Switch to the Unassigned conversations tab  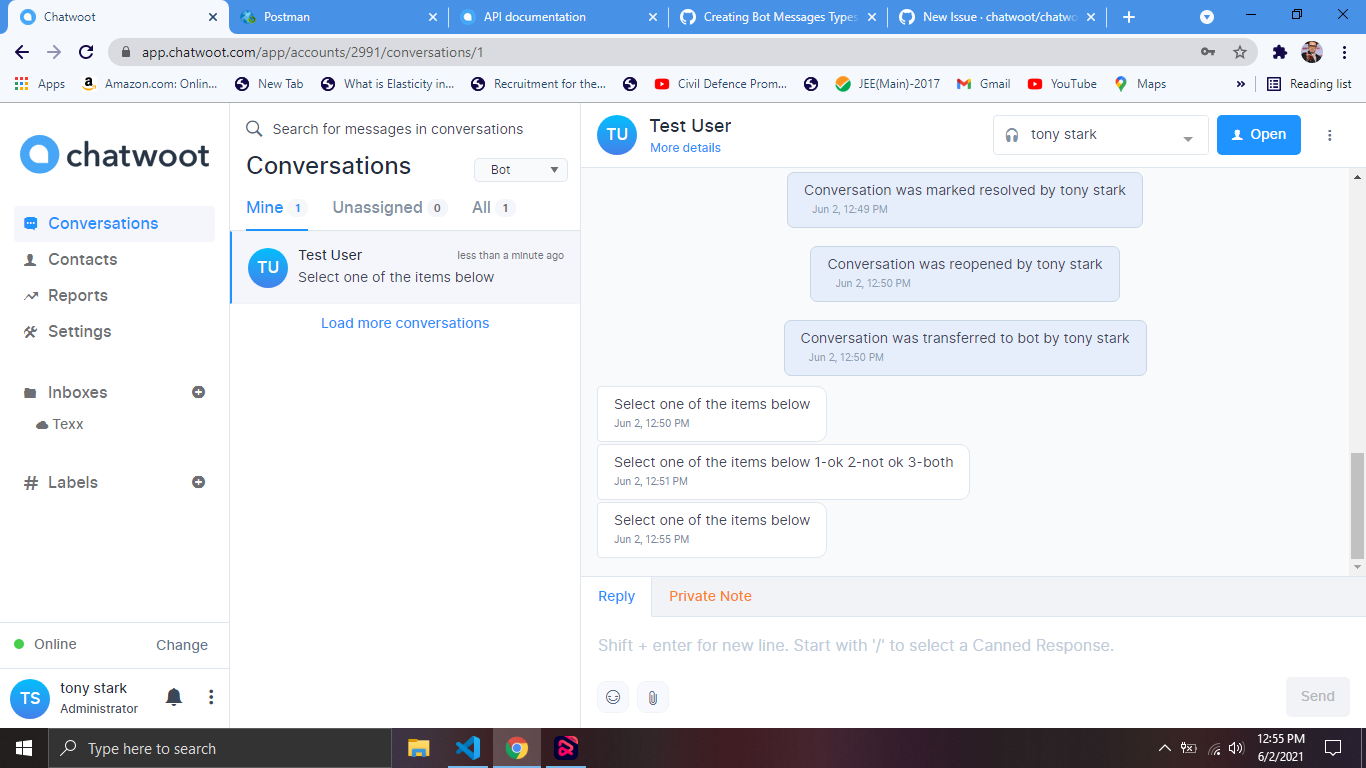[378, 207]
